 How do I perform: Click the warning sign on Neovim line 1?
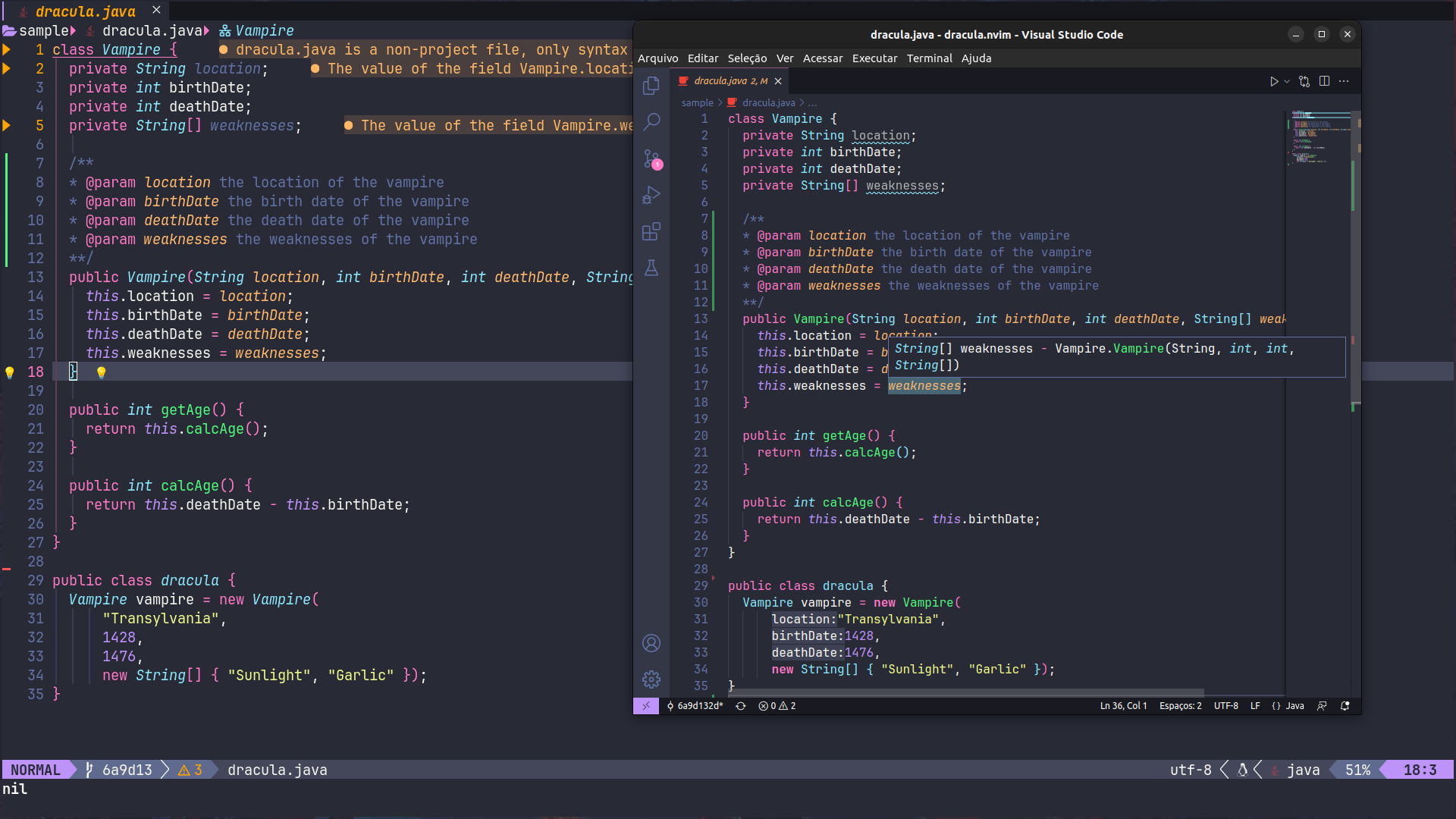7,49
